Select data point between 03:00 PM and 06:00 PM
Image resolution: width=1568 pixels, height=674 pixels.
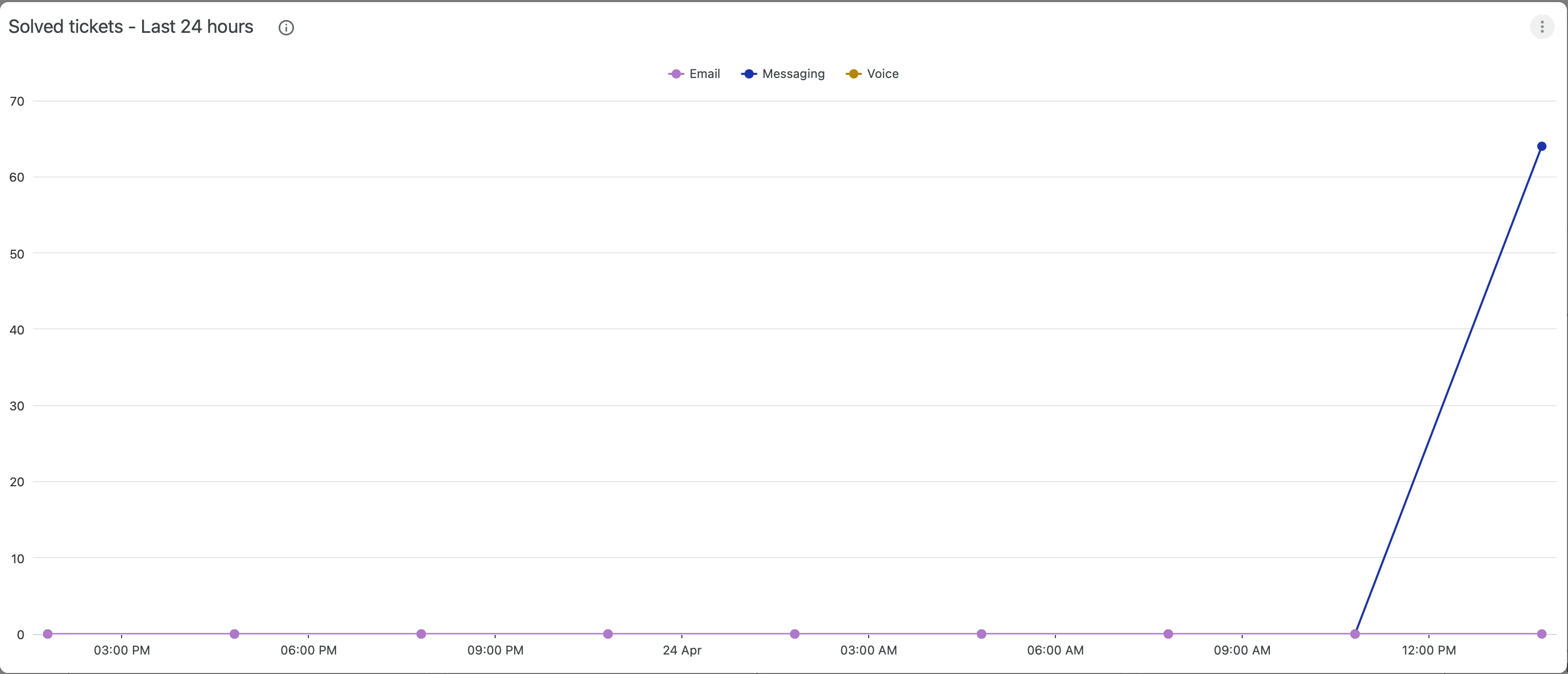coord(234,634)
